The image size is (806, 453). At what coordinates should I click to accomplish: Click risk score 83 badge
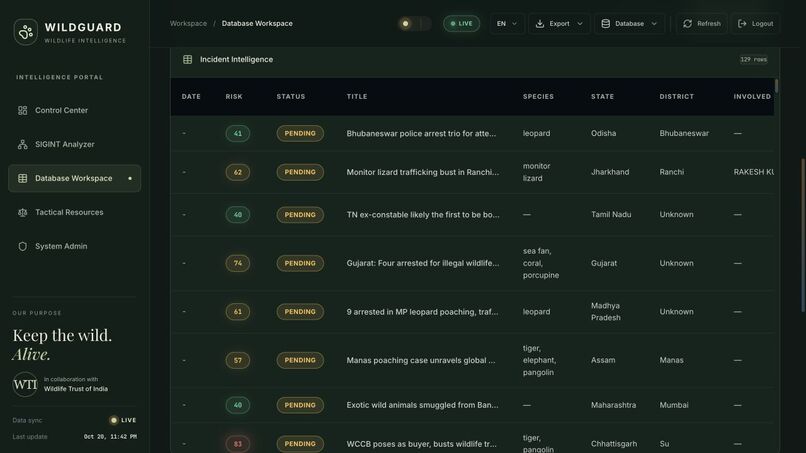237,444
